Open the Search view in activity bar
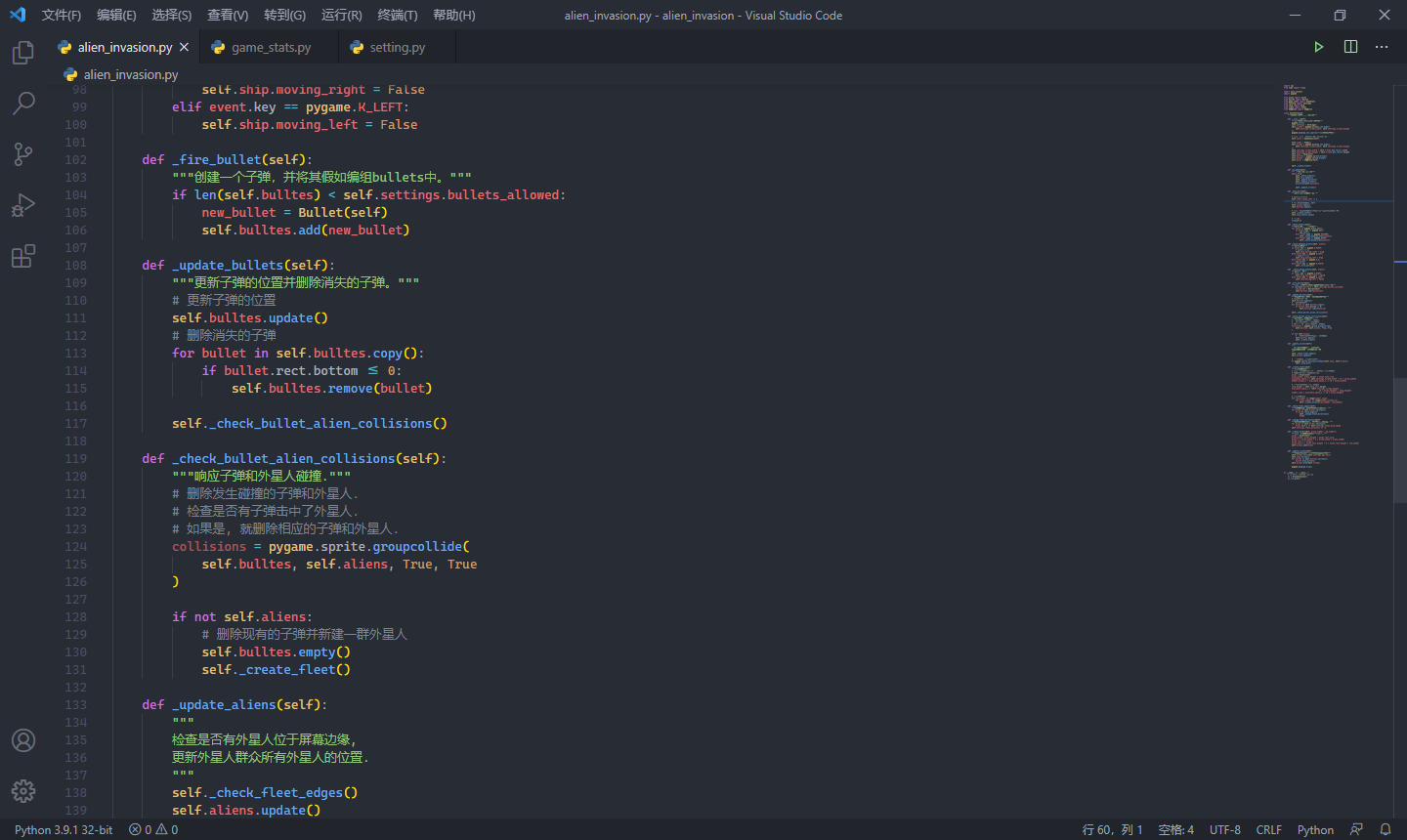This screenshot has width=1407, height=840. [x=23, y=103]
